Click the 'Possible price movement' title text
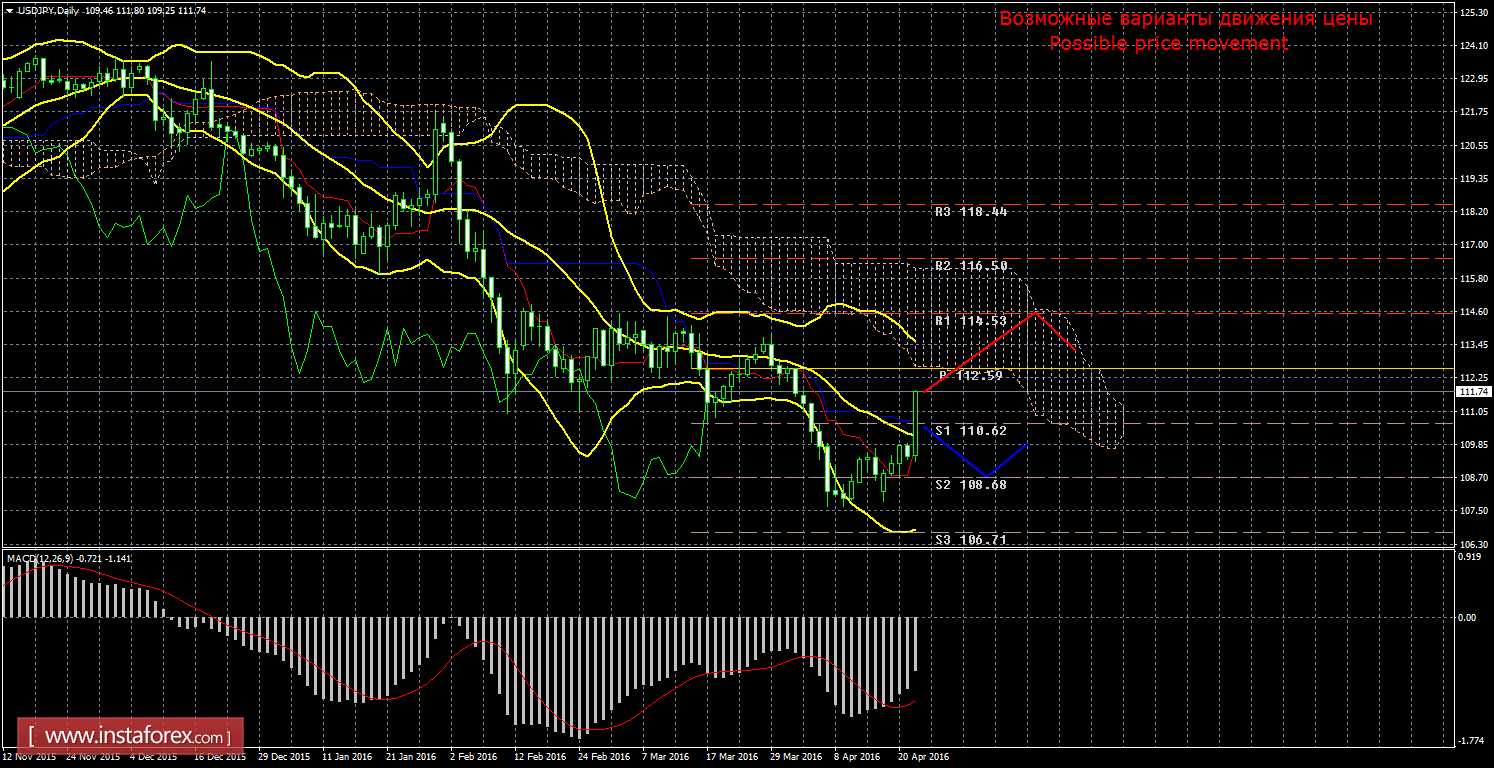Image resolution: width=1494 pixels, height=768 pixels. [1168, 43]
